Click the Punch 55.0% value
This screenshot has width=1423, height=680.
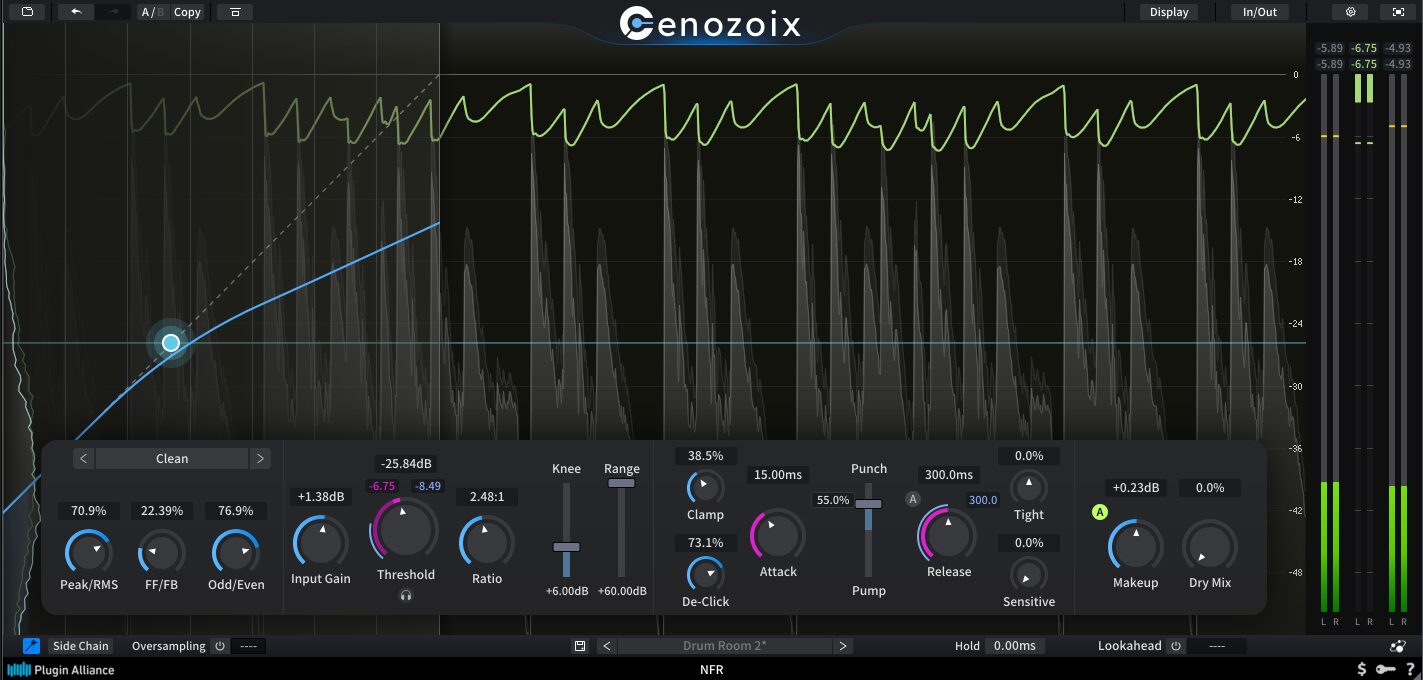click(833, 500)
